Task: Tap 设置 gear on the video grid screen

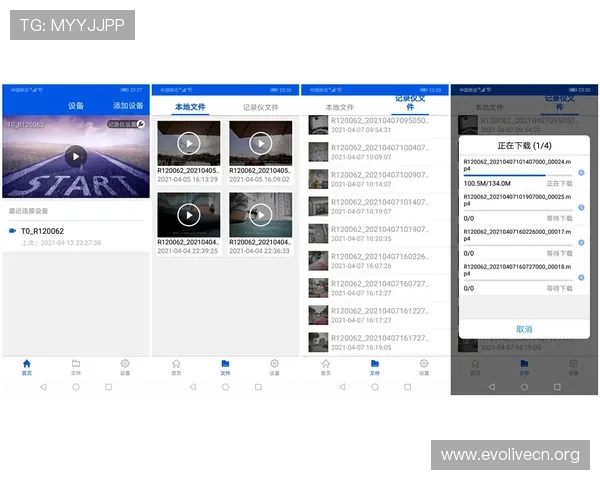Action: [274, 367]
